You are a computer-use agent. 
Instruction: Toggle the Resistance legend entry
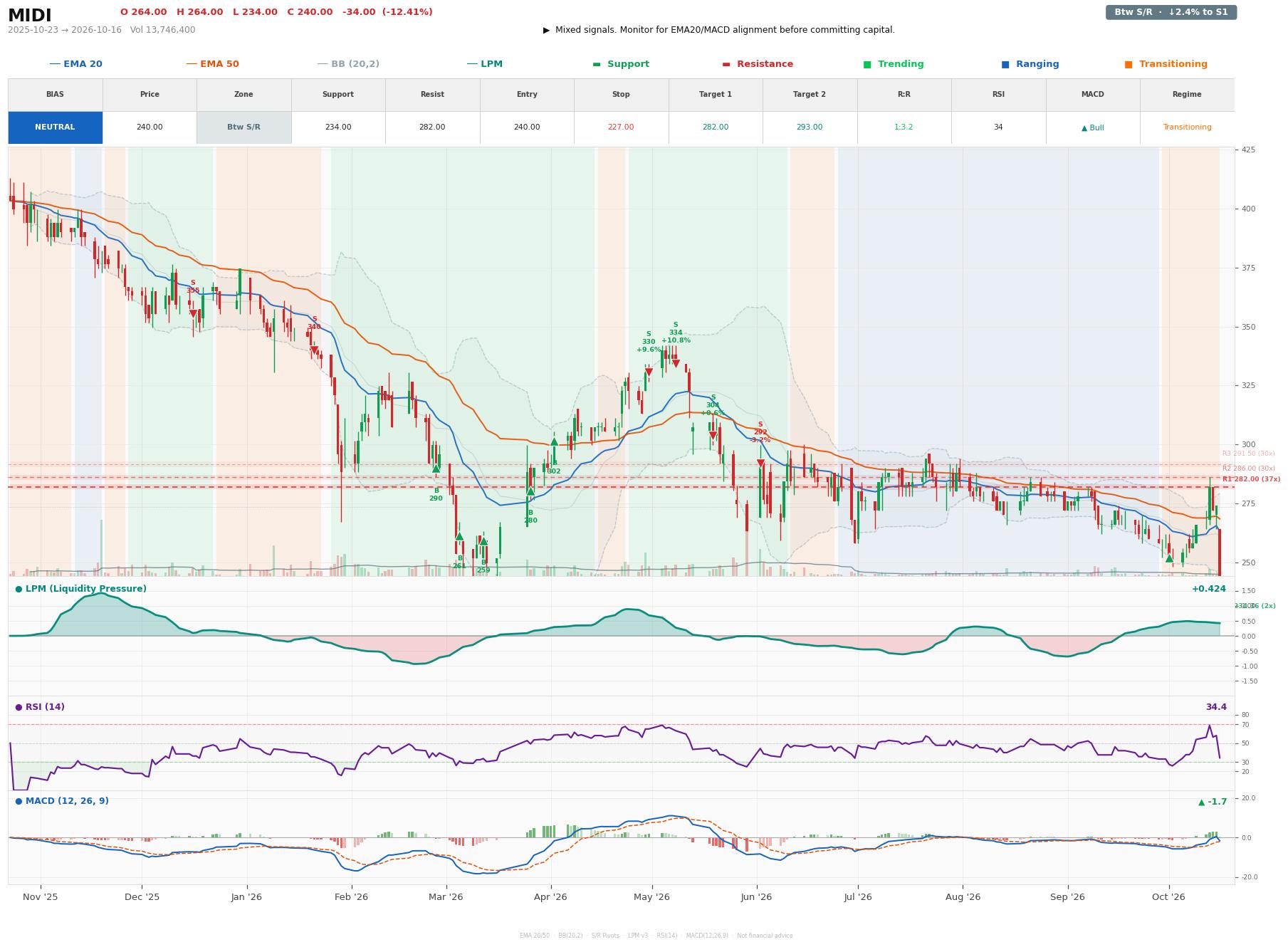pyautogui.click(x=758, y=64)
